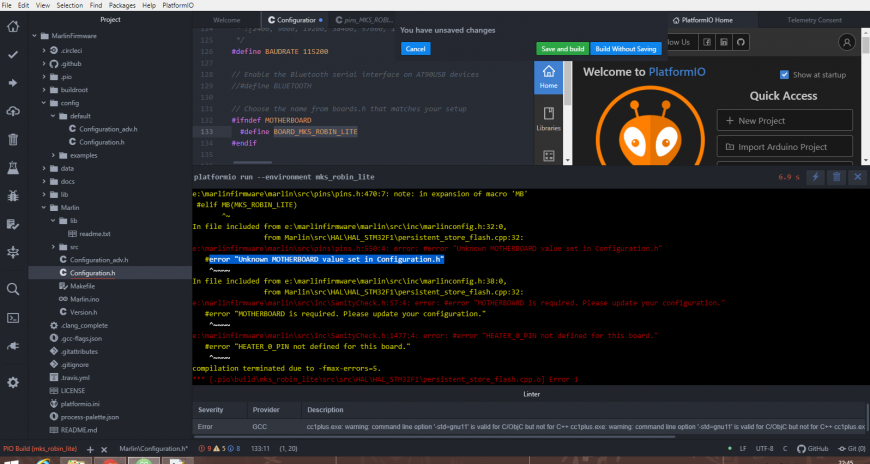Click the checklist tasks icon in left toolbar
Image resolution: width=870 pixels, height=464 pixels.
click(x=13, y=224)
